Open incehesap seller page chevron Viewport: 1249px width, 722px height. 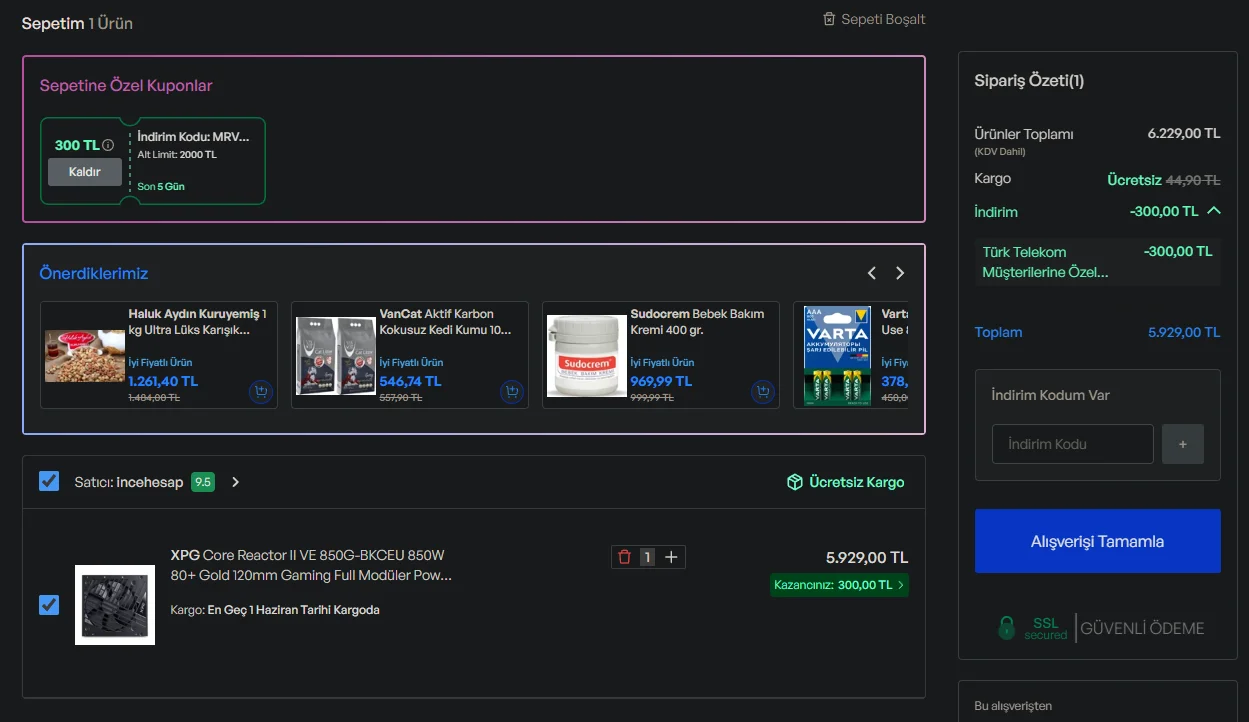coord(235,482)
